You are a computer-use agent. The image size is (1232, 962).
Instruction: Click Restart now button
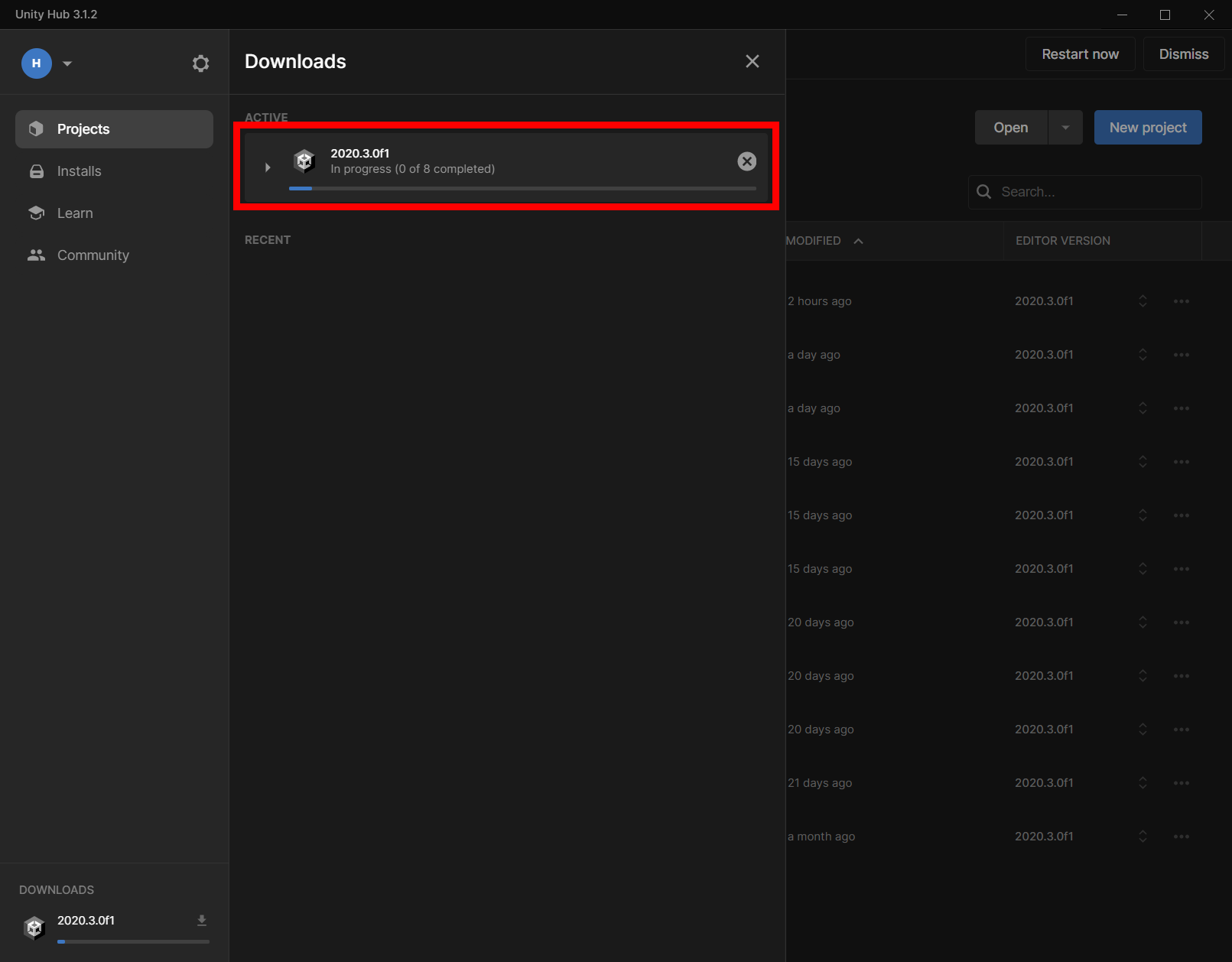(x=1080, y=54)
